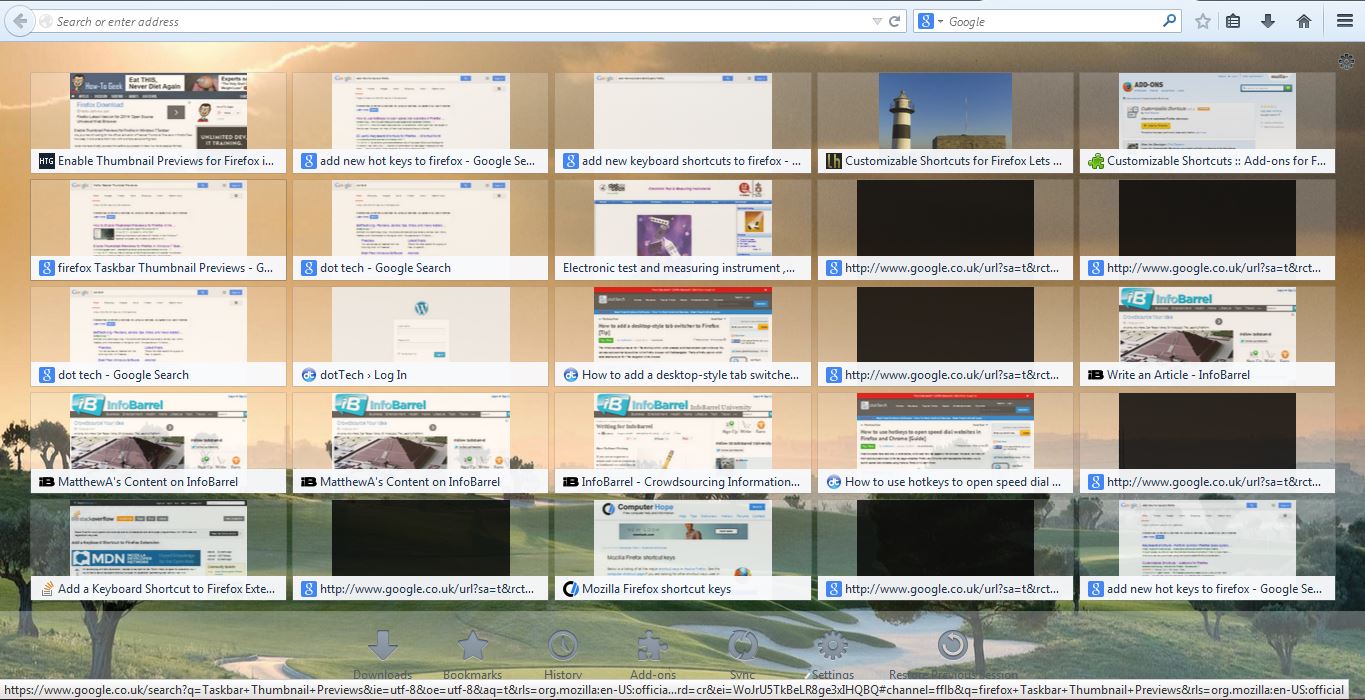Click the search magnifier icon in search box

(1169, 21)
